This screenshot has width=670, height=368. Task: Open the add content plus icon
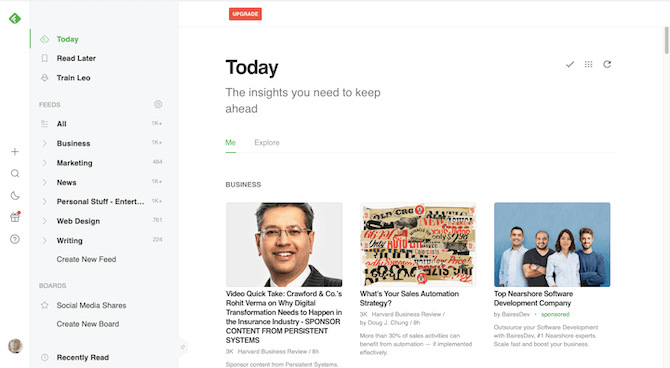[x=15, y=152]
